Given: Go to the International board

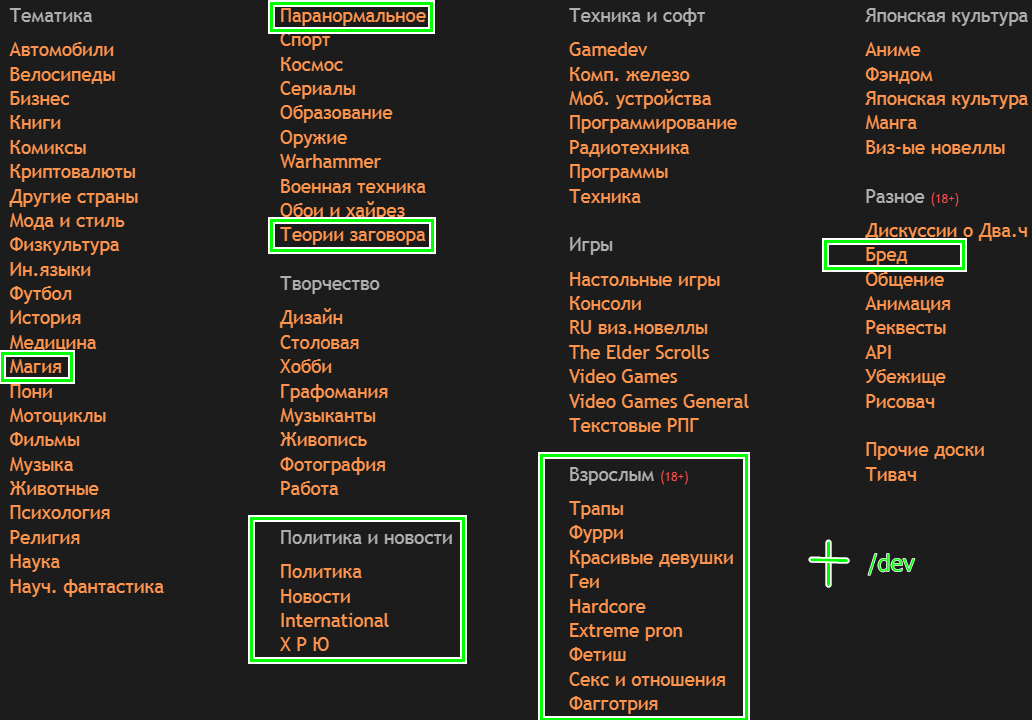Looking at the screenshot, I should click(x=334, y=621).
